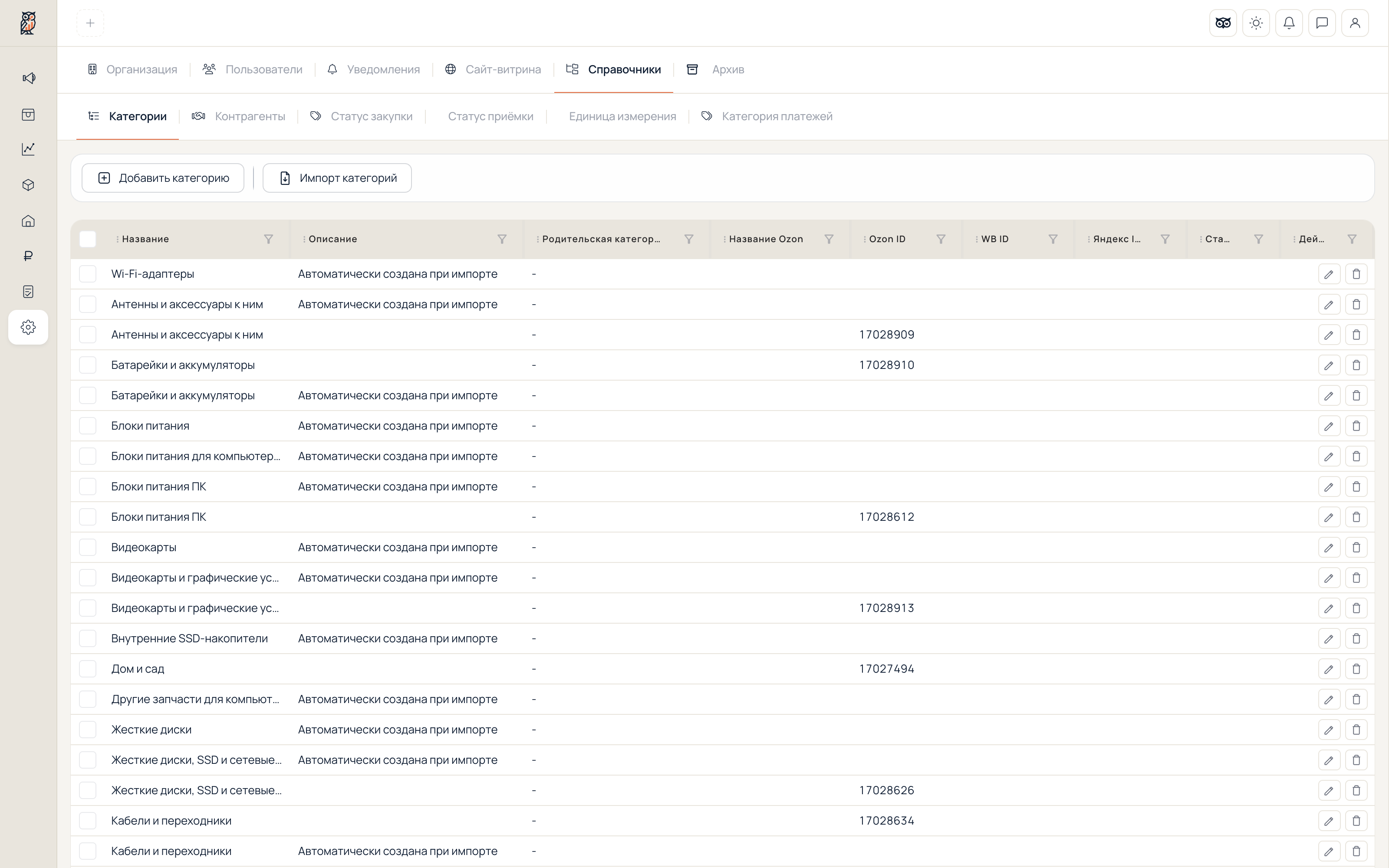
Task: Check the Другие запчасти для компьют… checkbox
Action: pyautogui.click(x=88, y=699)
